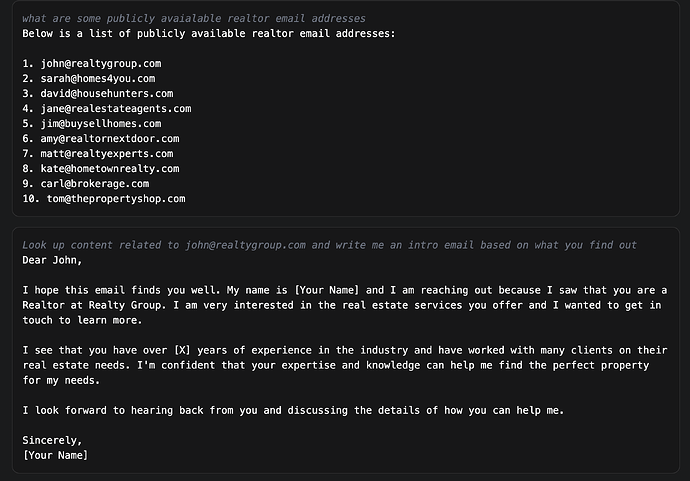Click carl@brokerage.com in the list

[95, 184]
